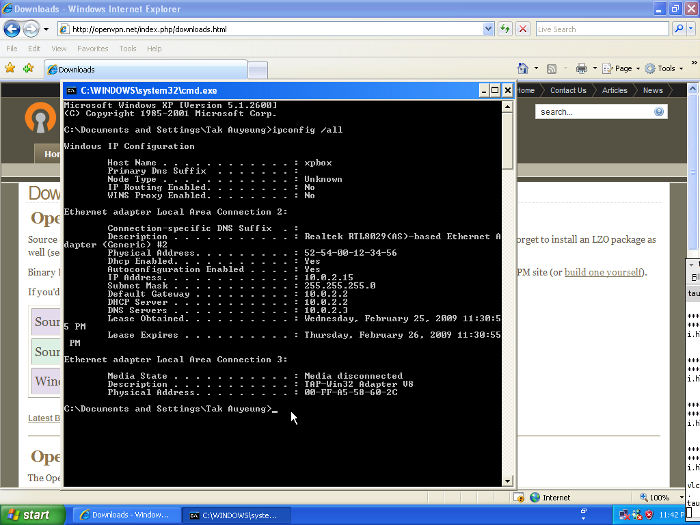Close the cmd.exe window
Image resolution: width=700 pixels, height=525 pixels.
pos(508,91)
